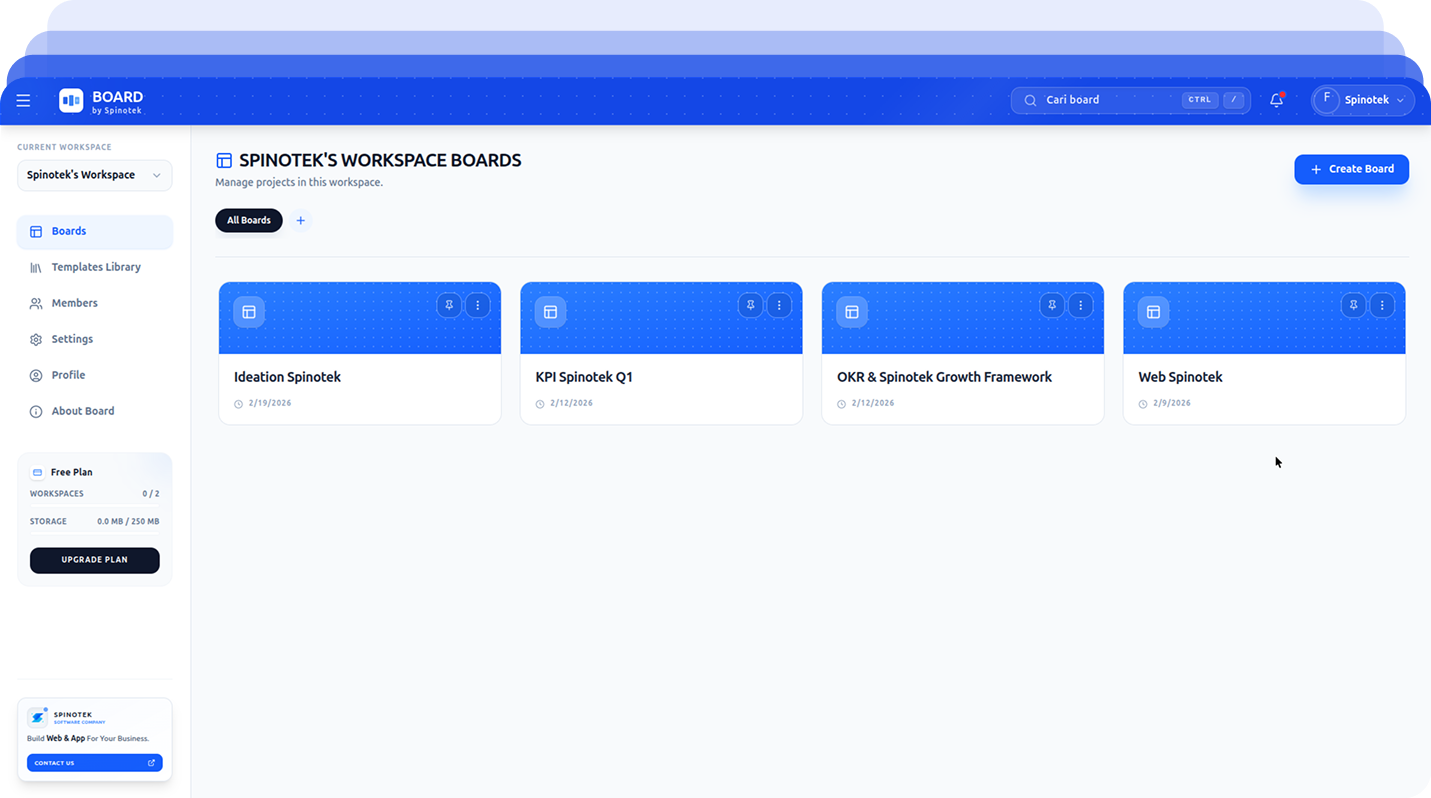Switch to the Templates Library section
Screen dimensions: 1431x798
click(x=95, y=267)
